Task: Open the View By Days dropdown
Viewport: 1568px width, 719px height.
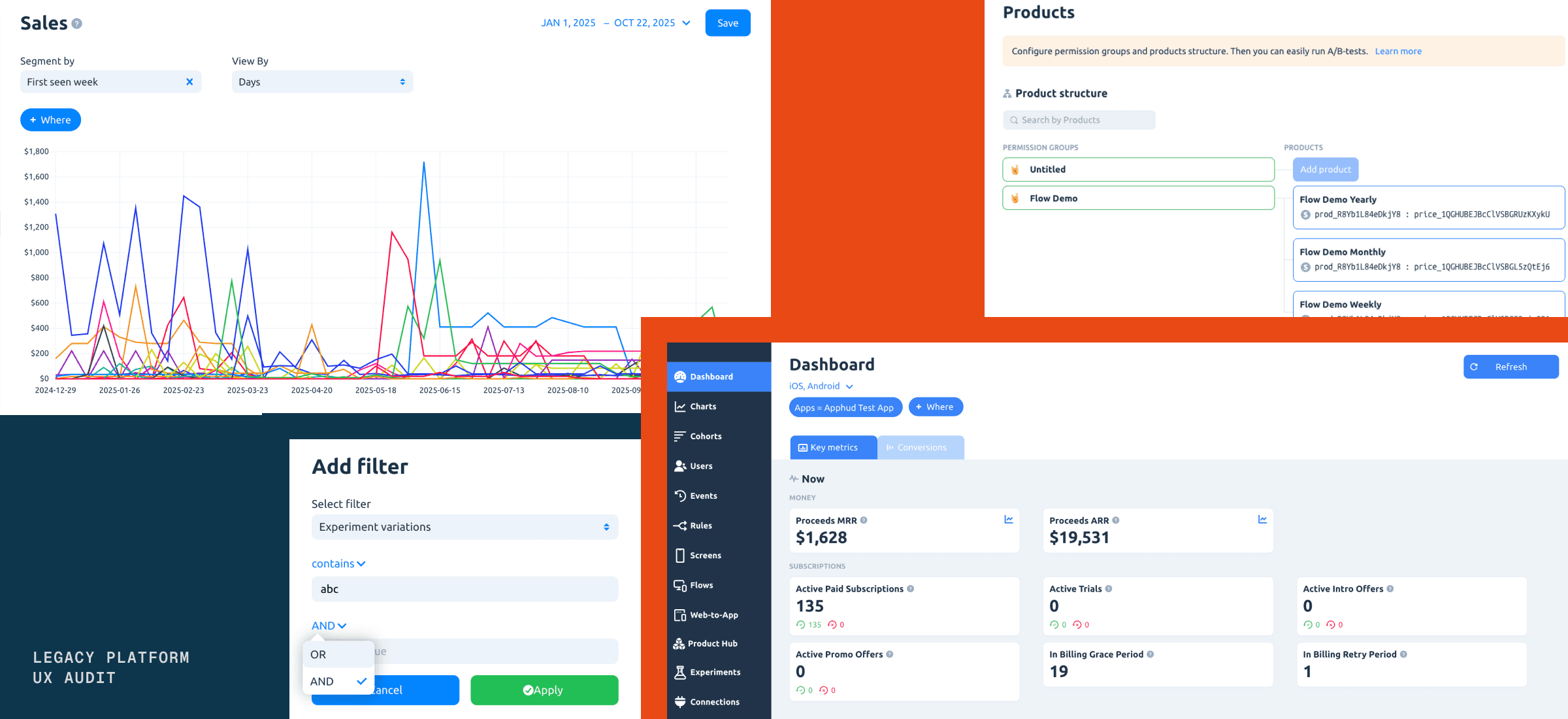Action: tap(322, 82)
